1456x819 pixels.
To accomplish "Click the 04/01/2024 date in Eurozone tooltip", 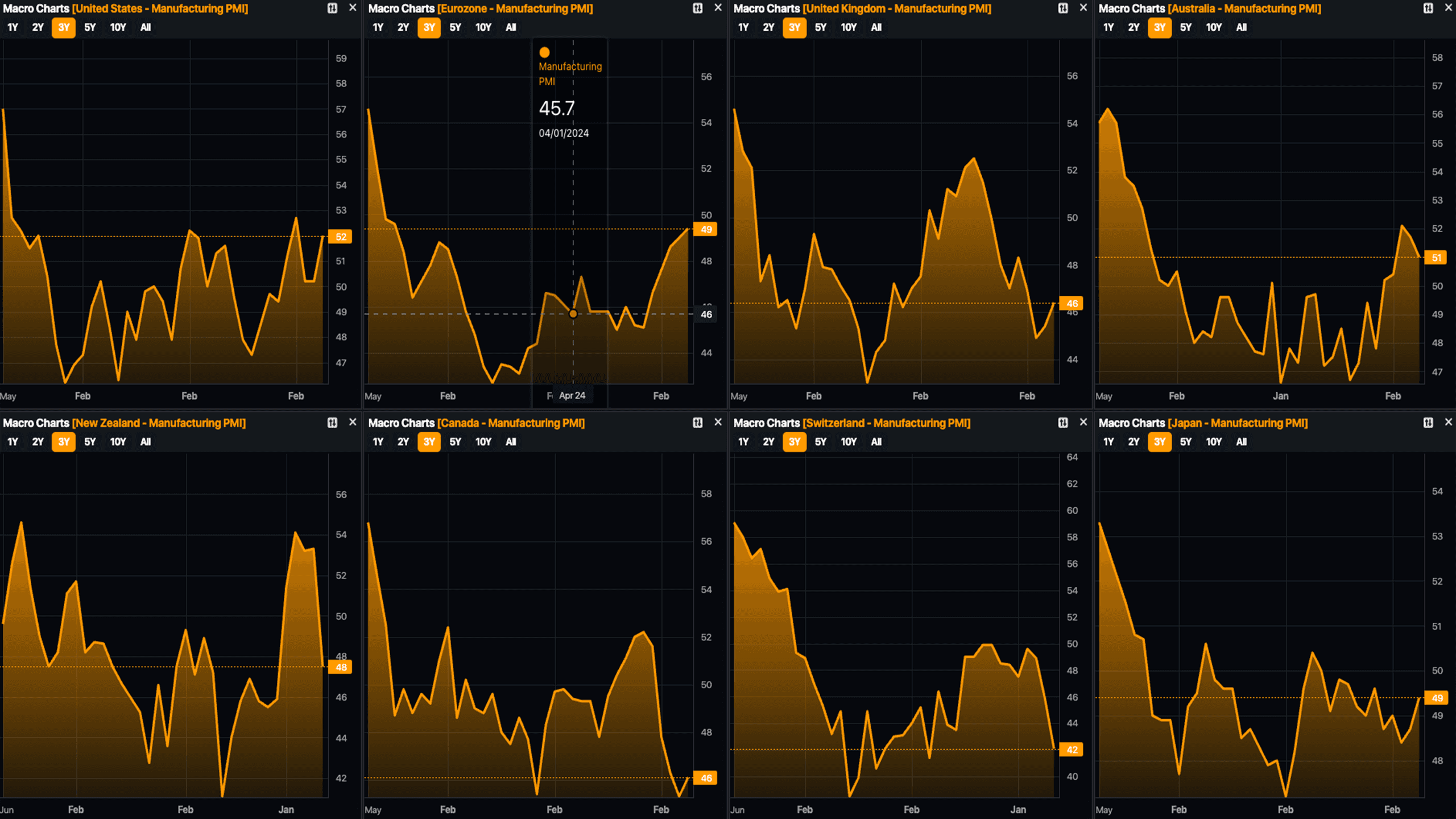I will coord(564,133).
